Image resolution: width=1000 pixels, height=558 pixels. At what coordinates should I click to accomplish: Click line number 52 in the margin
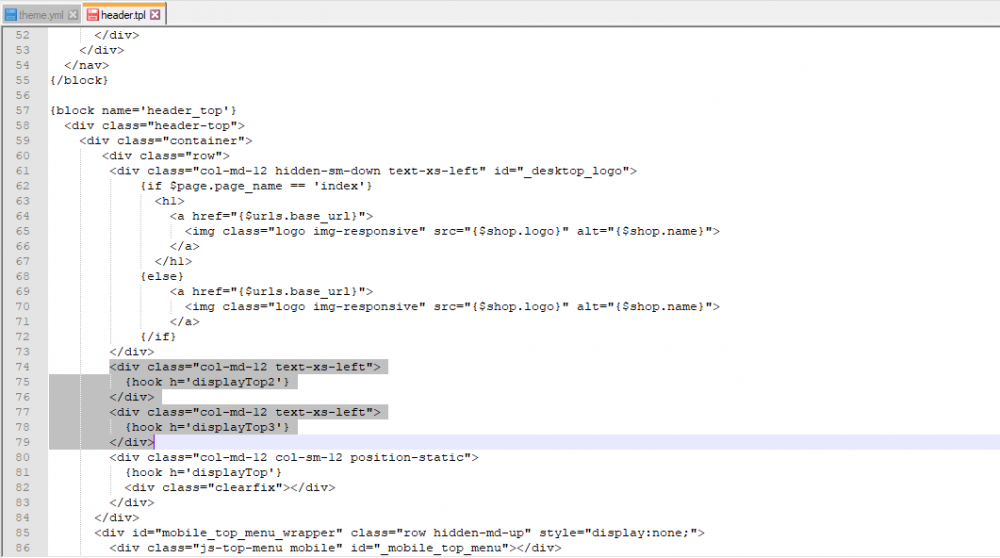pyautogui.click(x=23, y=35)
